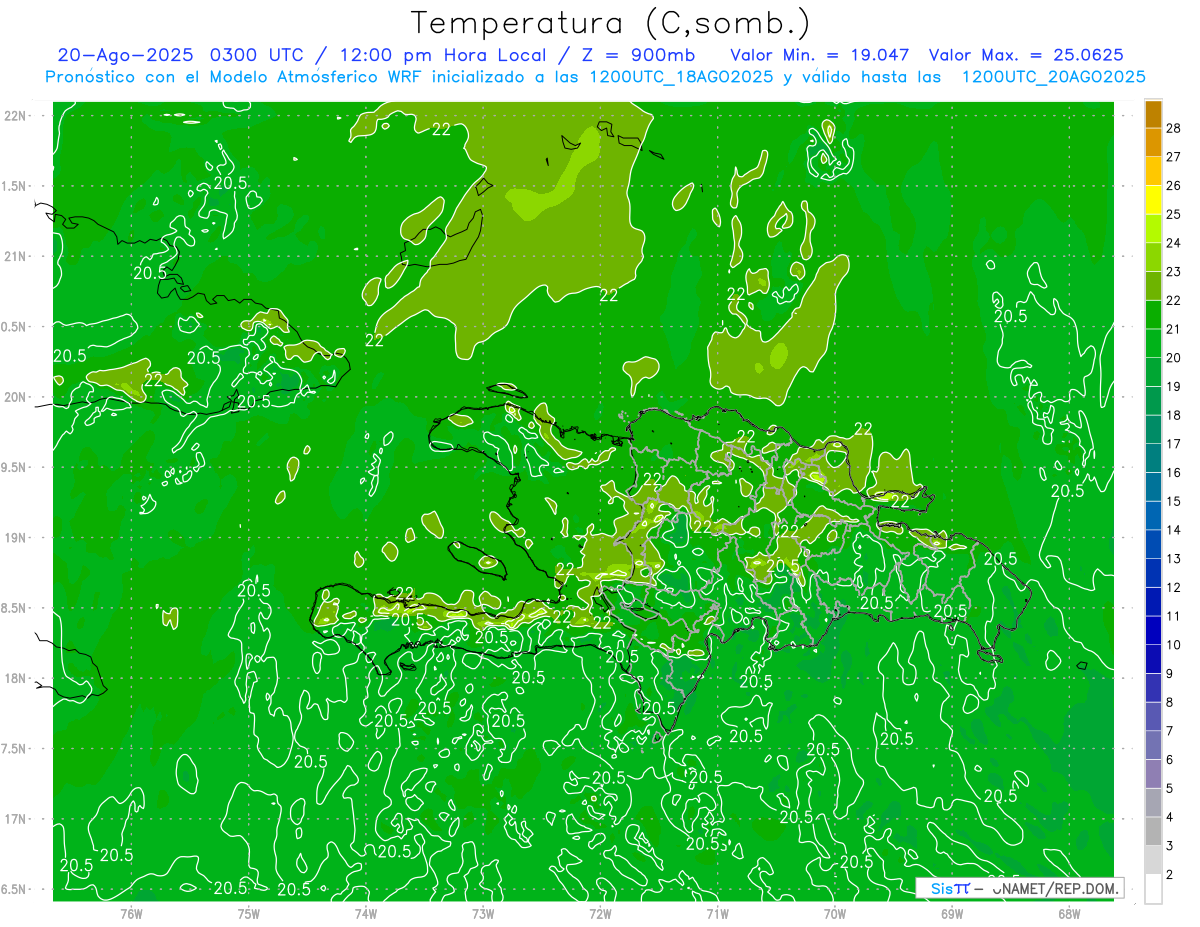
Task: Click the color bar scale label '10'
Action: click(1174, 645)
